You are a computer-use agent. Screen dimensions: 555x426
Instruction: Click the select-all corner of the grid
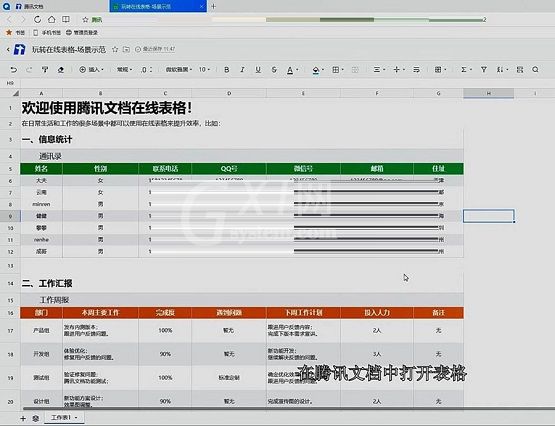16,93
